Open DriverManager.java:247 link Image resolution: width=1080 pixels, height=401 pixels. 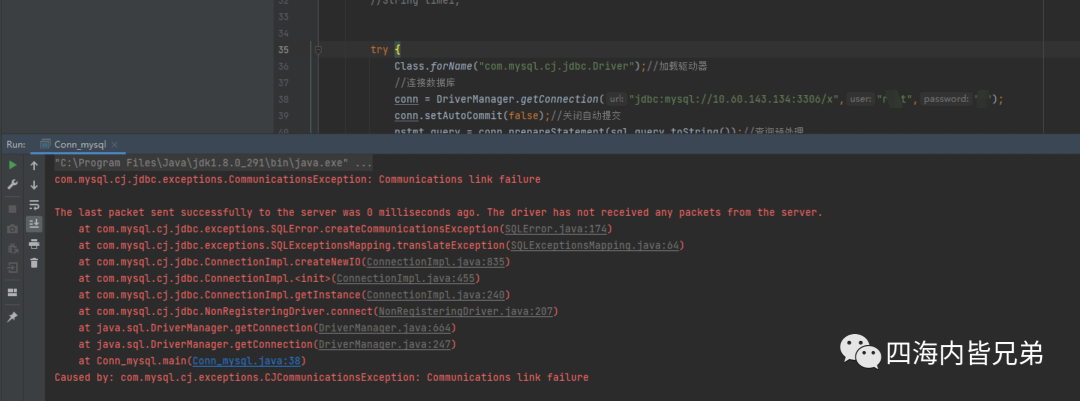coord(386,345)
